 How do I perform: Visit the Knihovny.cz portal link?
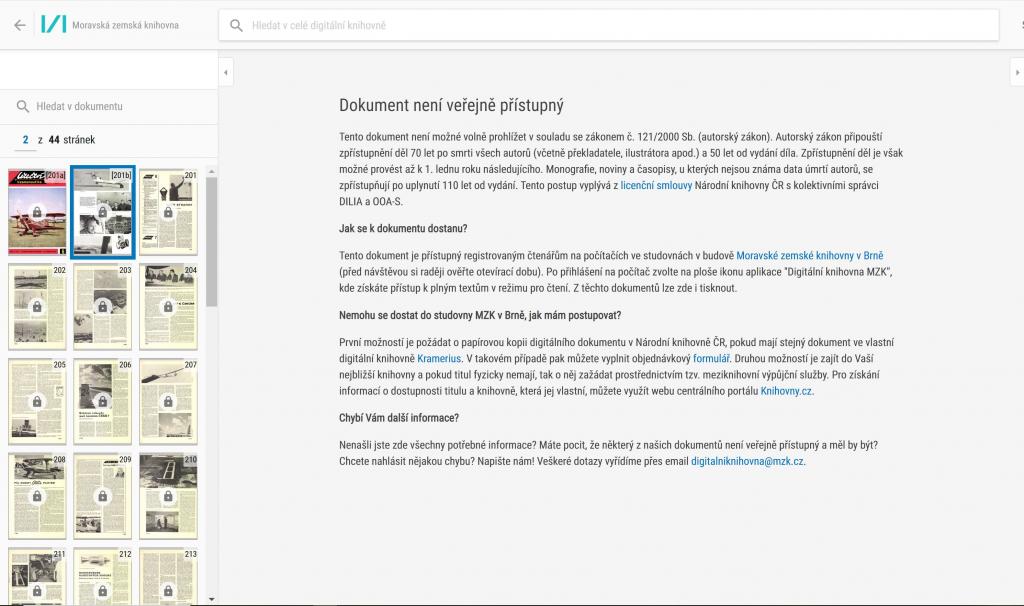point(786,391)
